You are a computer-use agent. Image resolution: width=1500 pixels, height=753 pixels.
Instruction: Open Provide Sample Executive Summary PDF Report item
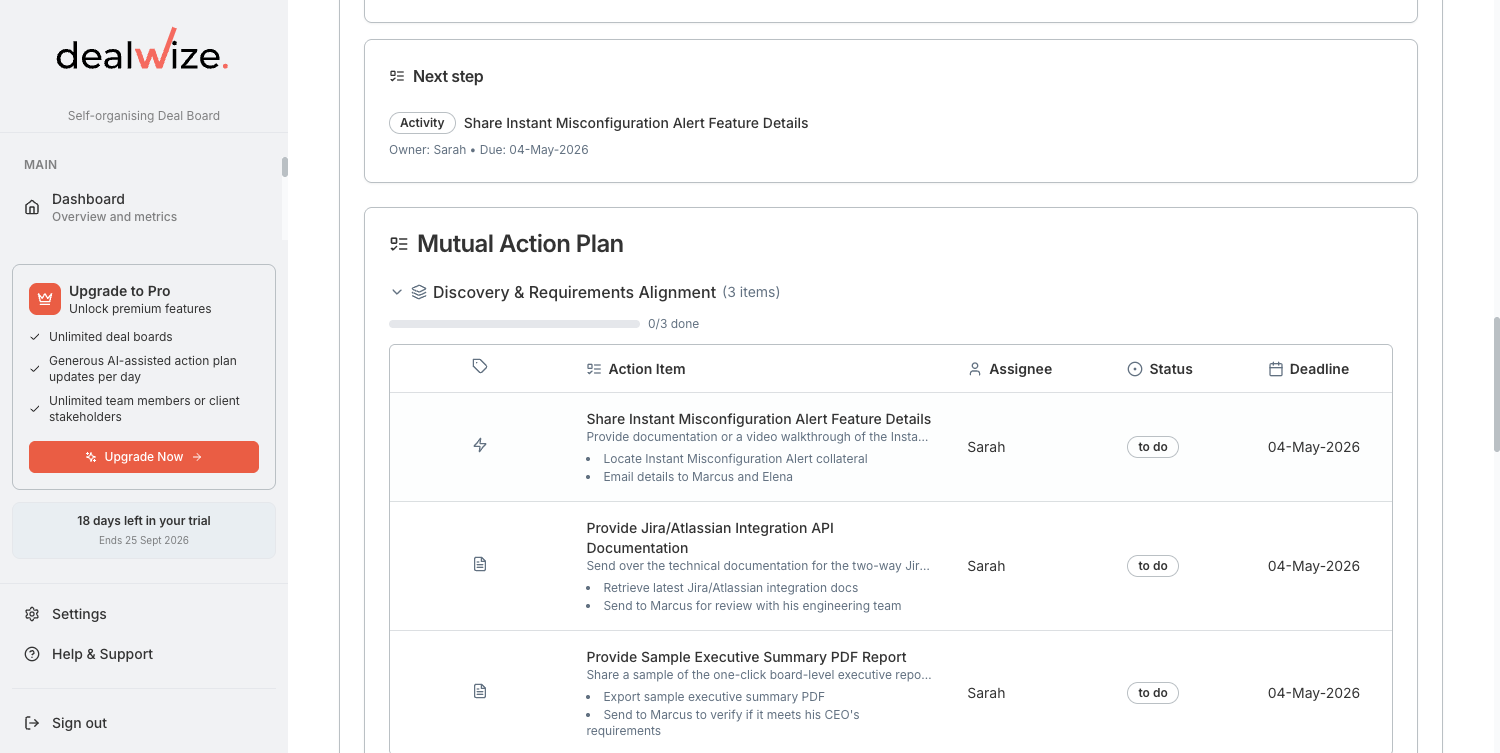pos(746,657)
